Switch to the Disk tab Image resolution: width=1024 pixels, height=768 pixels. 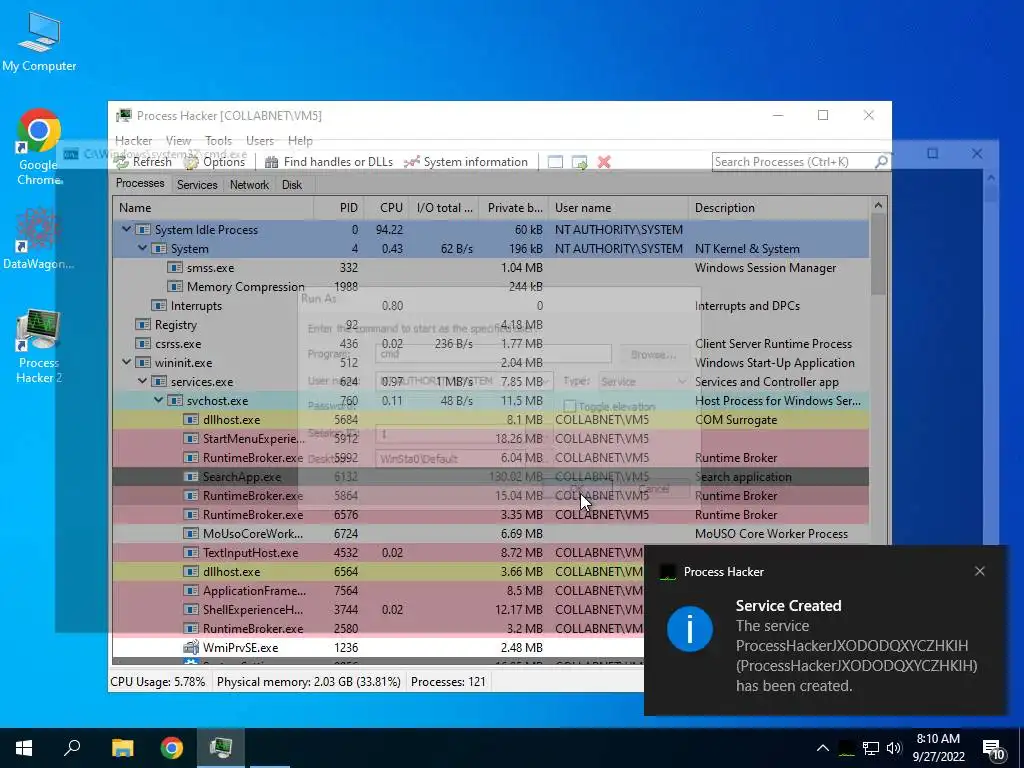coord(292,185)
